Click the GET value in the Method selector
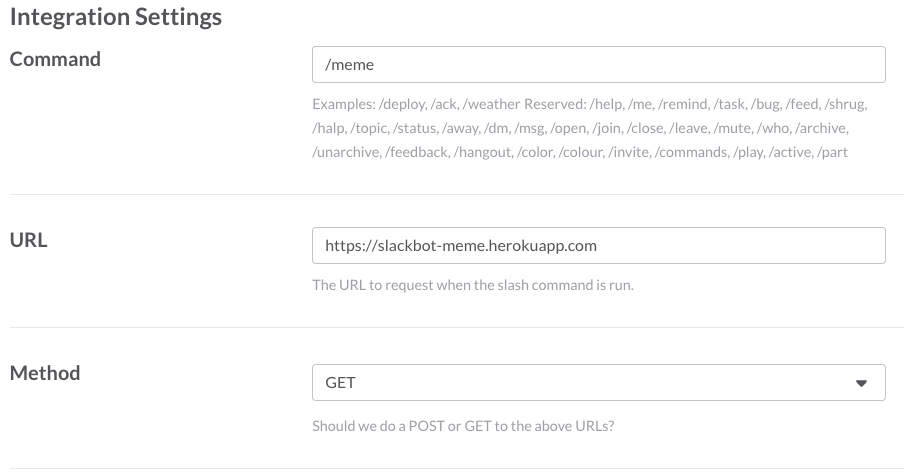 (341, 383)
